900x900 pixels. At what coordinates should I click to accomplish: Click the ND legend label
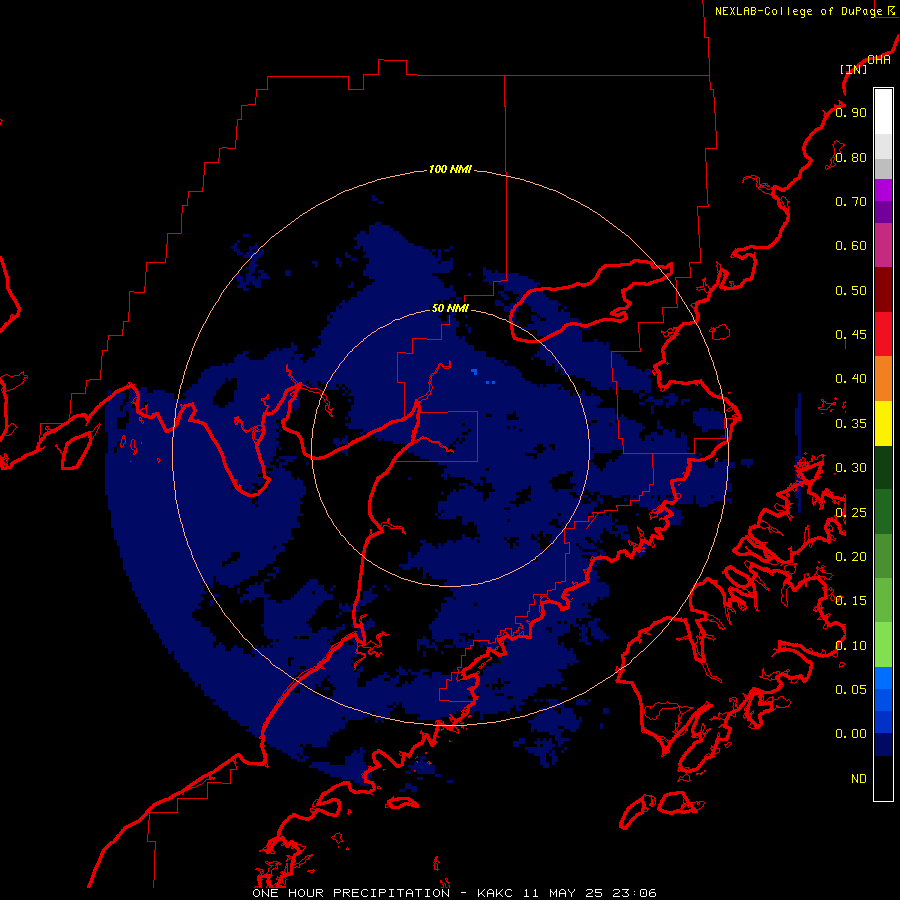click(x=859, y=779)
